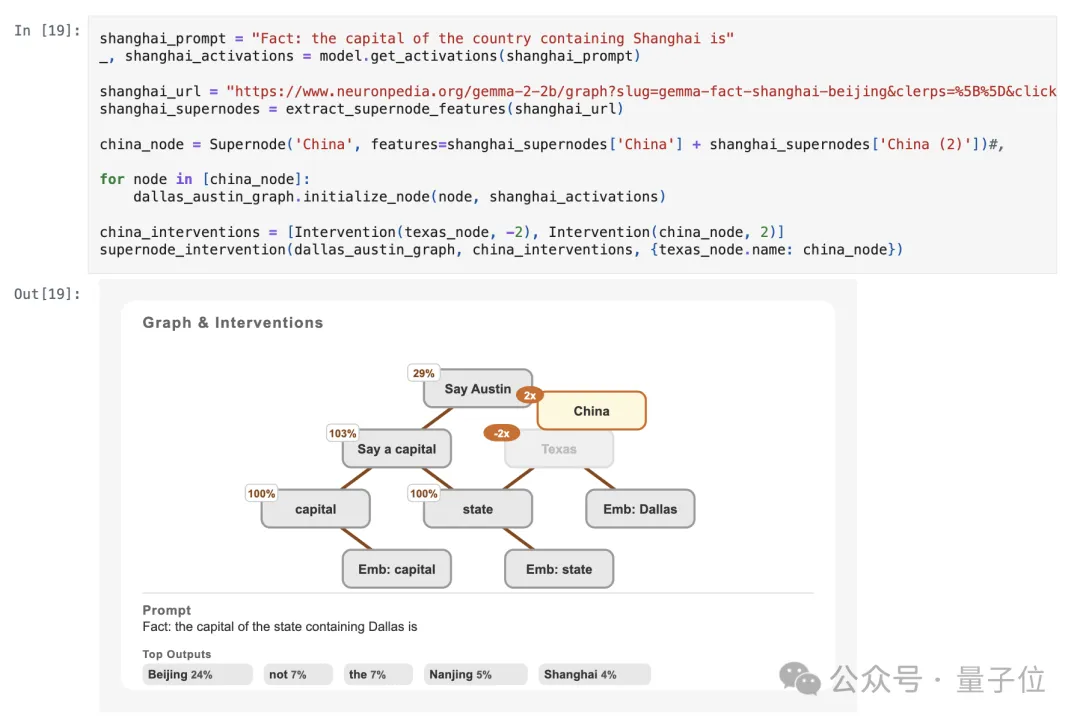Click the -2x badge on the Texas node
1080x723 pixels.
click(502, 433)
